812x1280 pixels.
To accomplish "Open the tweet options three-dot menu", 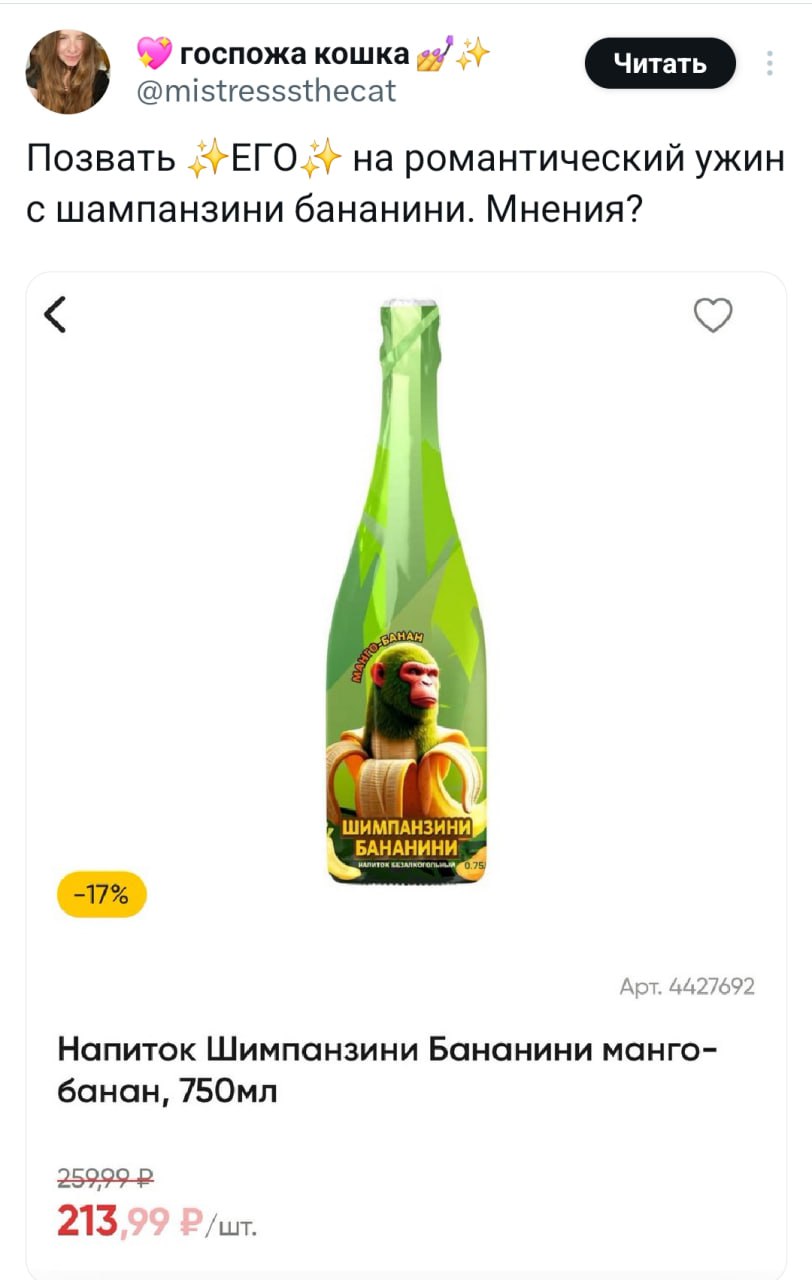I will click(x=769, y=63).
